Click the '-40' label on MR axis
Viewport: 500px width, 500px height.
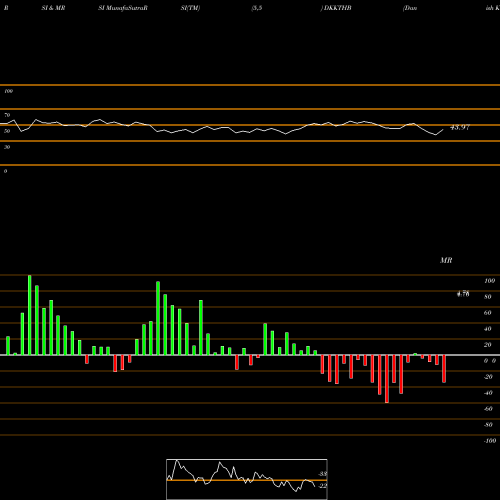pos(488,393)
